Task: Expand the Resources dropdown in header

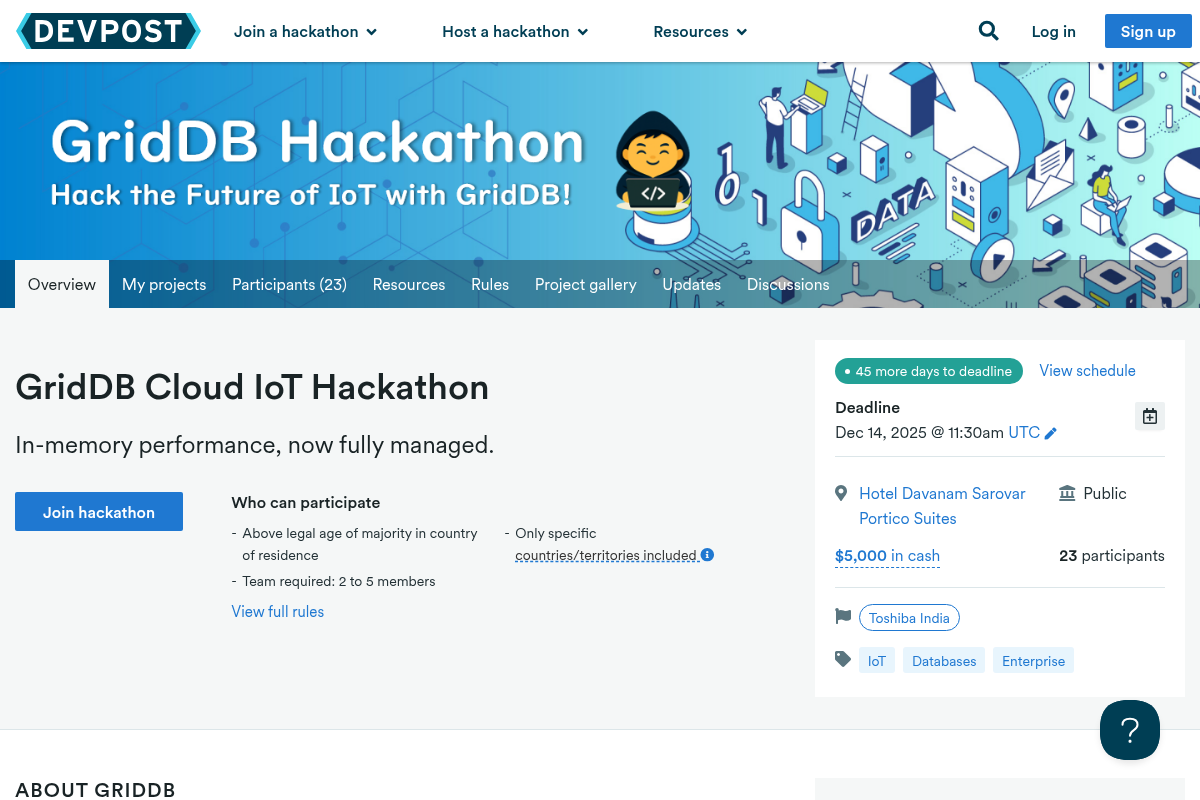Action: 700,31
